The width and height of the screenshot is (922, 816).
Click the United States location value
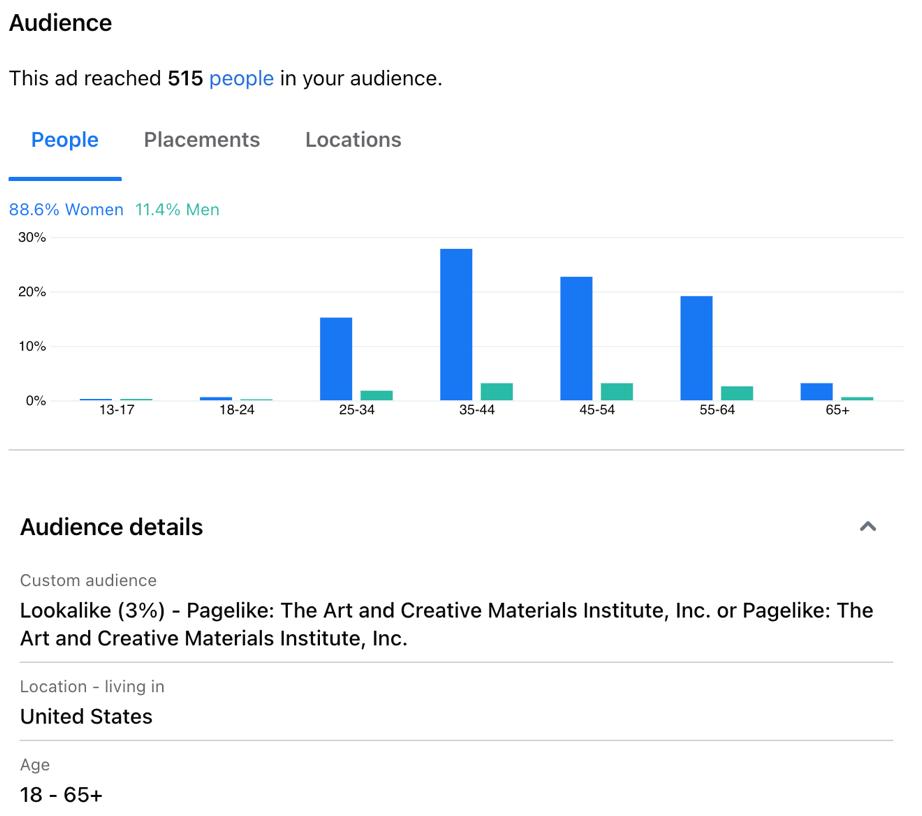(86, 717)
